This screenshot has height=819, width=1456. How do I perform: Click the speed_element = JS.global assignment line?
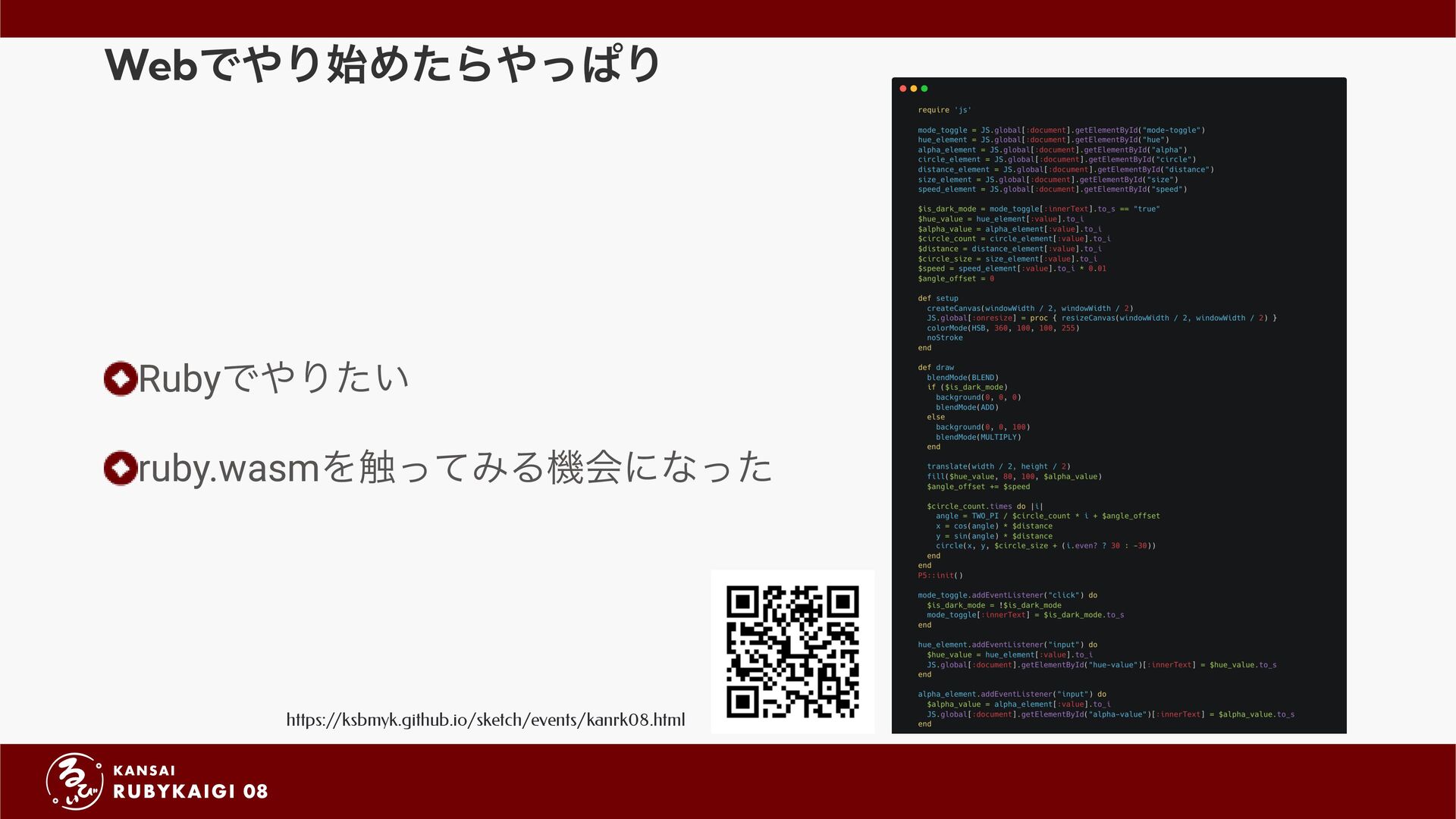1053,190
